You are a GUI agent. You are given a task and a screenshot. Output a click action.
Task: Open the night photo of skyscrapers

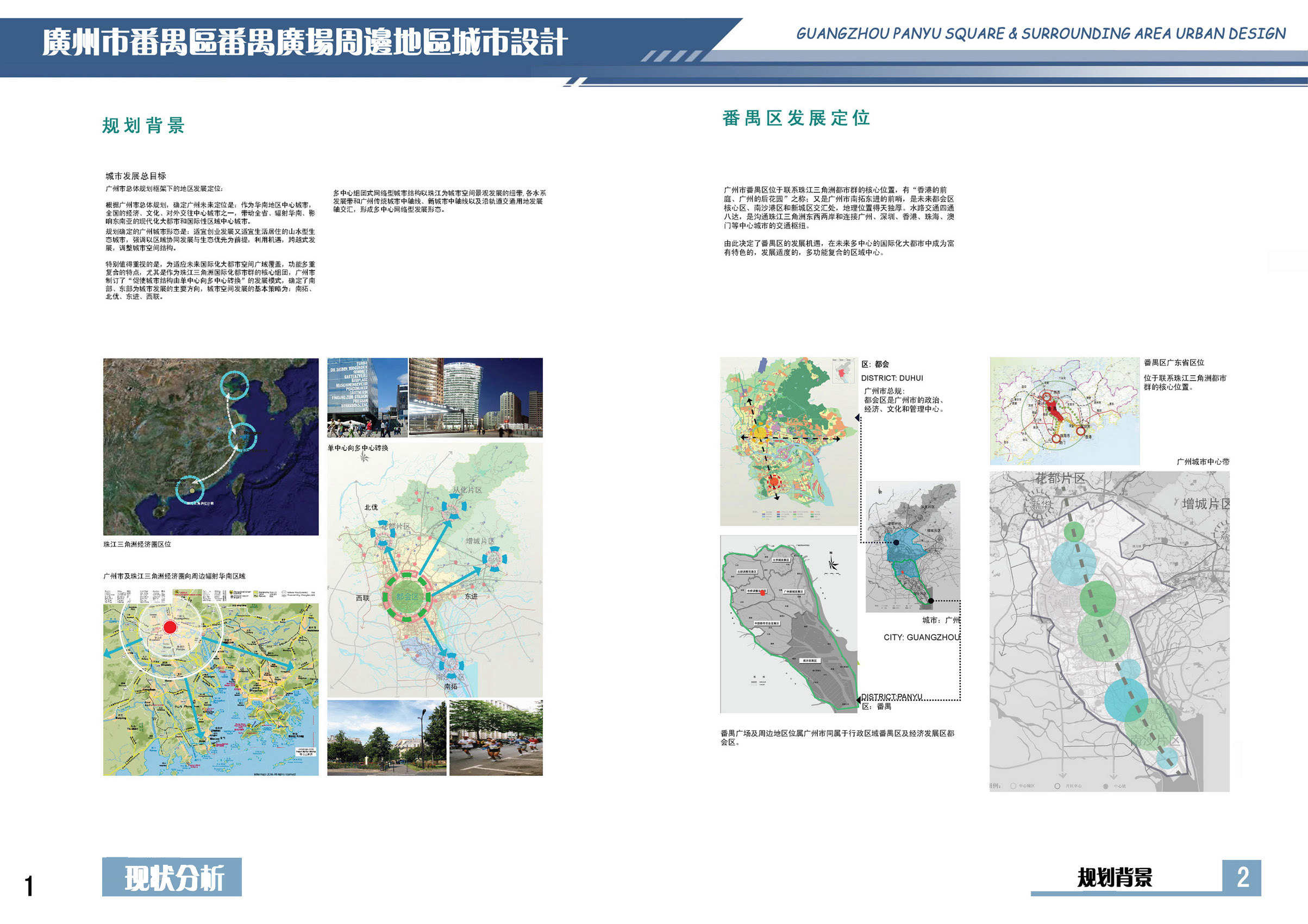[475, 398]
